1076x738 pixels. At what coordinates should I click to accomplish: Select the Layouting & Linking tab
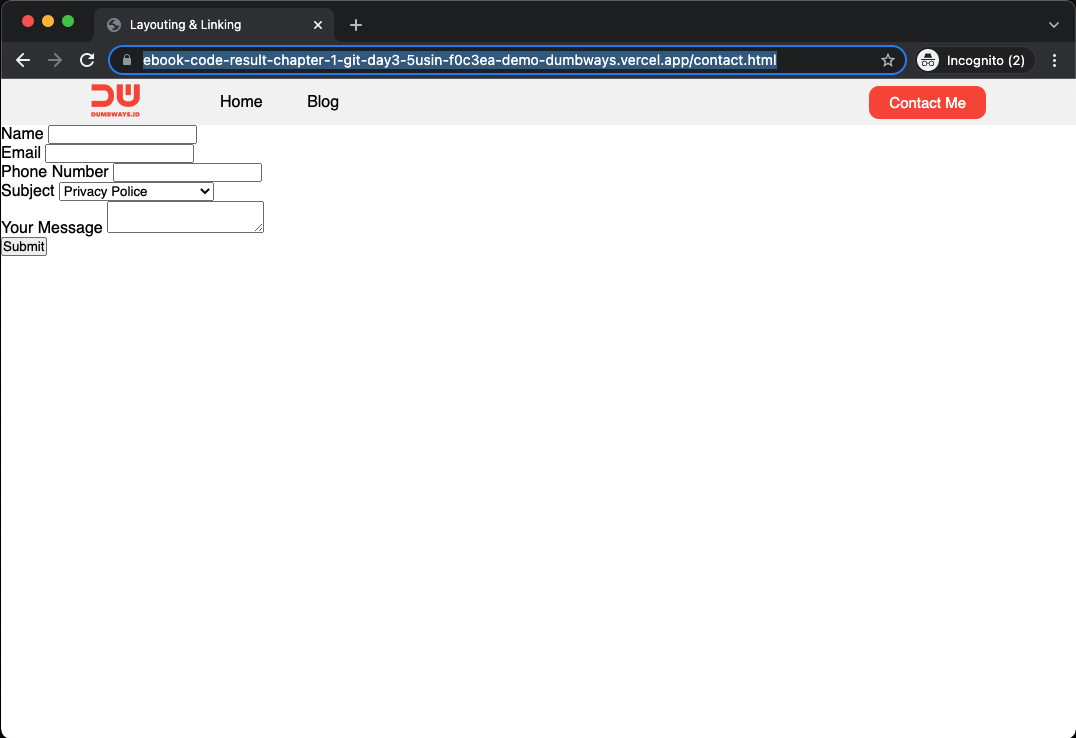(x=213, y=25)
